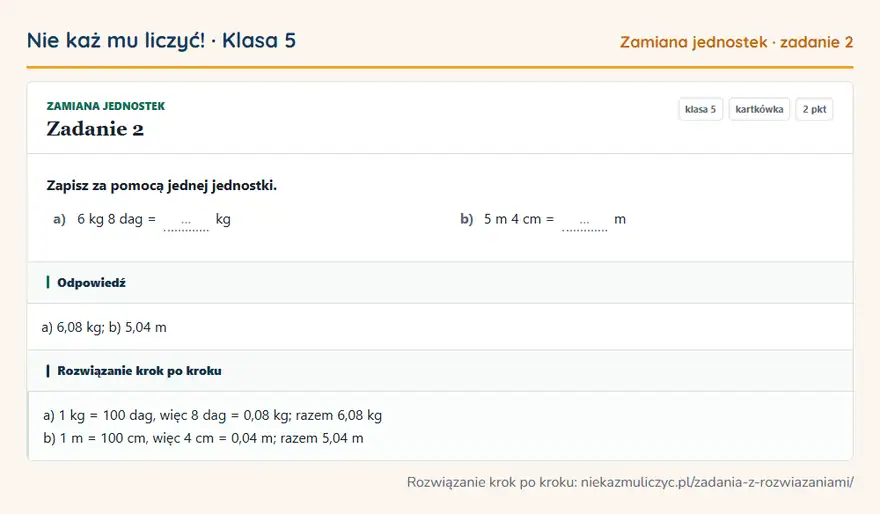Click the '6 kg 8 dag =' expression
Image resolution: width=880 pixels, height=514 pixels.
[x=116, y=219]
